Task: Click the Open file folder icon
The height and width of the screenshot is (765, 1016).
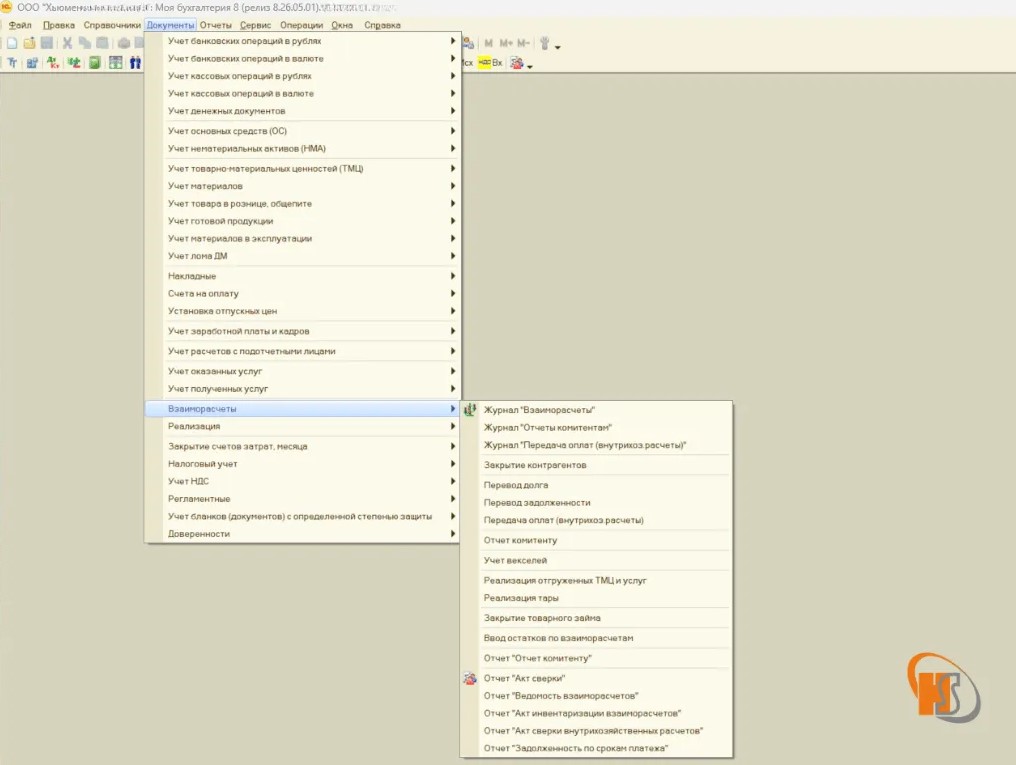Action: [29, 43]
